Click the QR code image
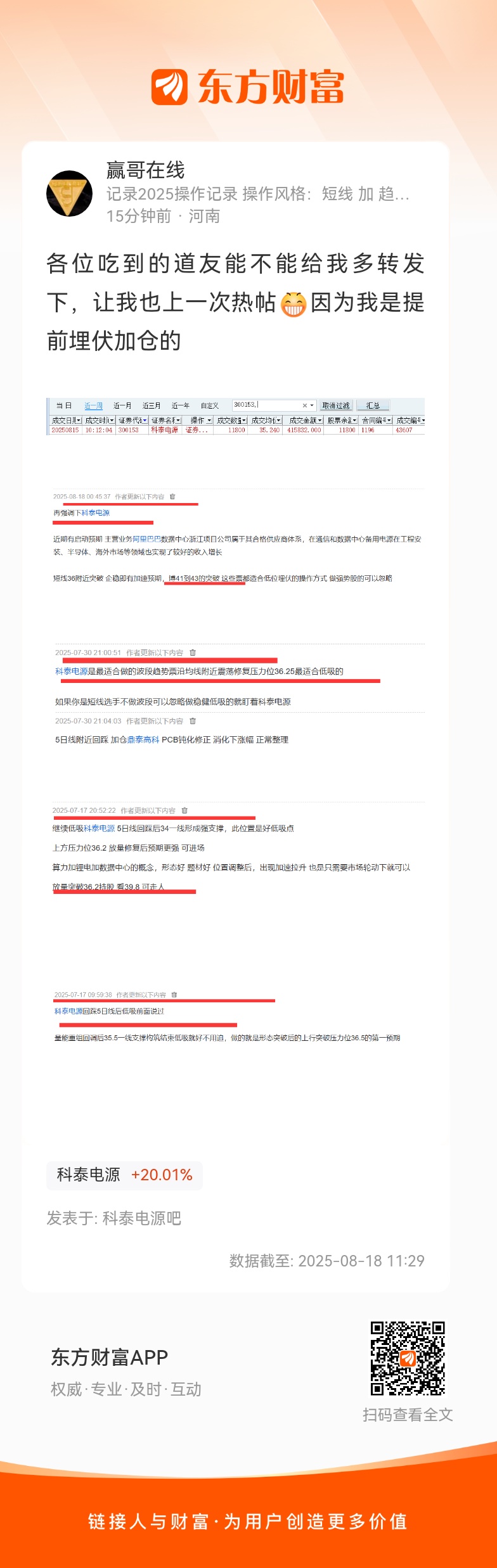The image size is (497, 1568). click(x=408, y=1358)
